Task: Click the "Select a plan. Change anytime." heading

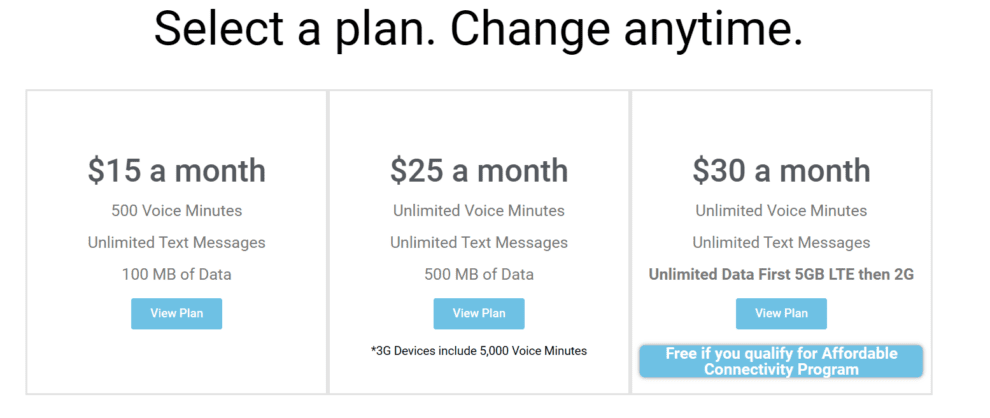Action: point(478,30)
